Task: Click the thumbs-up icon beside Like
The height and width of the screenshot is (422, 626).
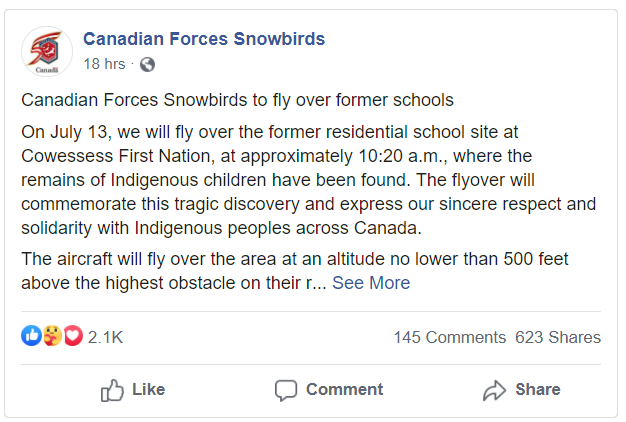Action: tap(112, 390)
